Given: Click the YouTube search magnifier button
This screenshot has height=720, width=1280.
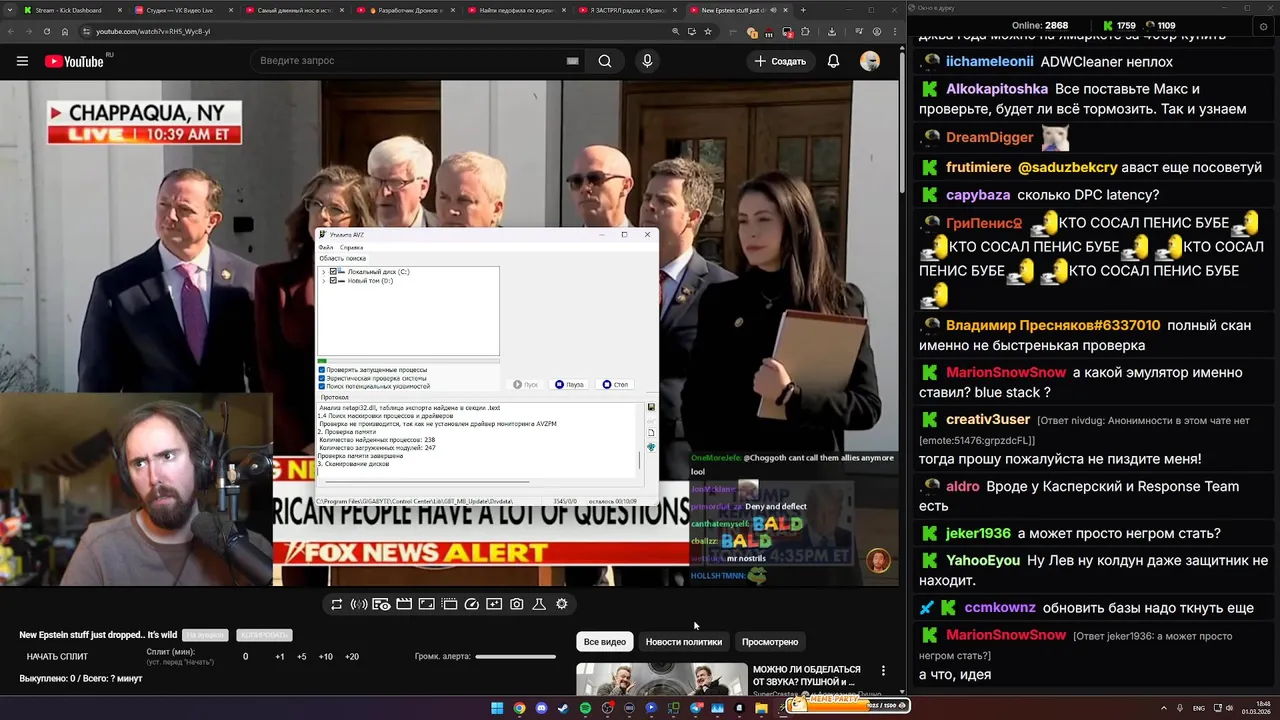Looking at the screenshot, I should tap(605, 61).
